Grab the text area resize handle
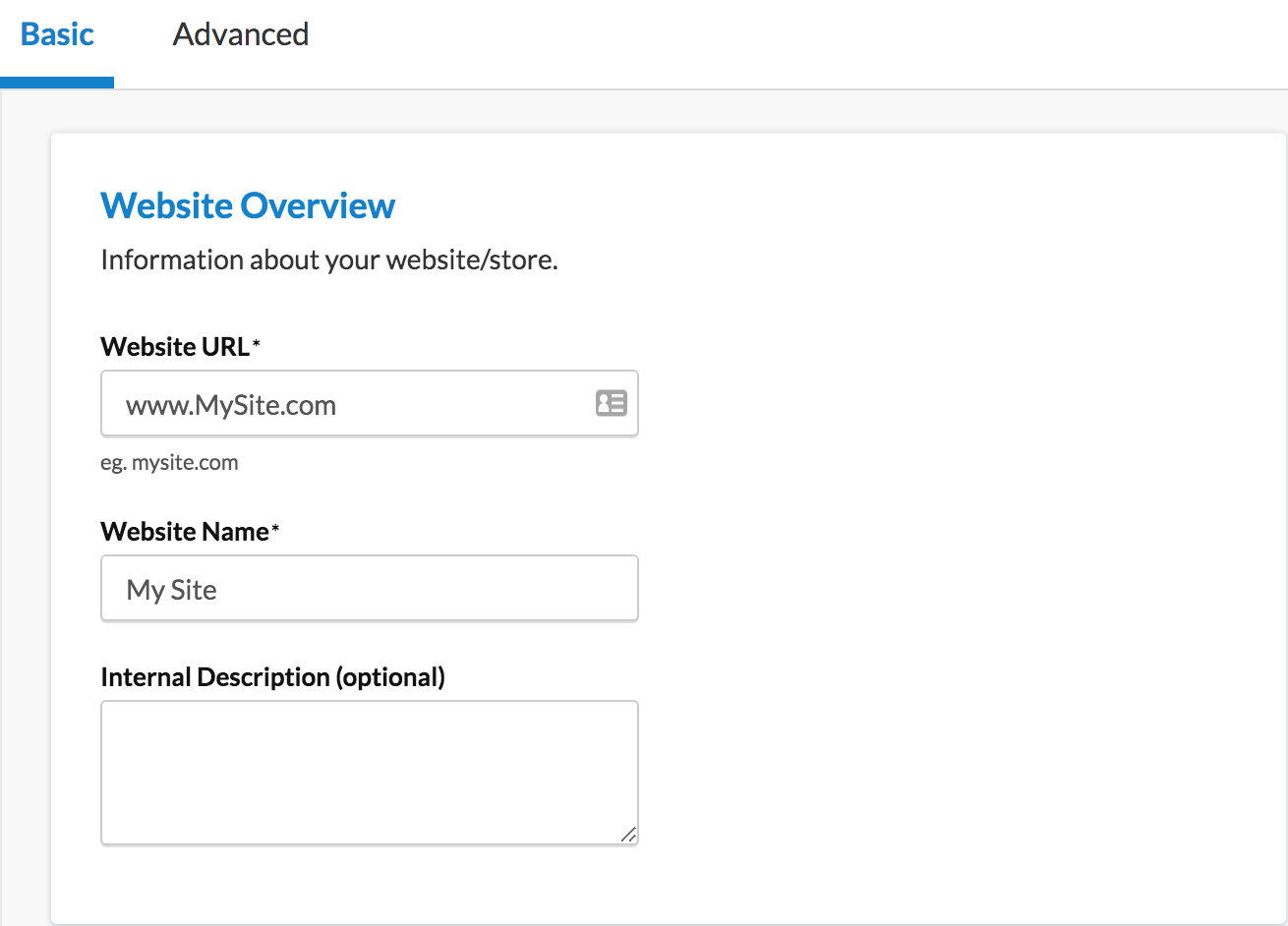The width and height of the screenshot is (1288, 926). click(628, 835)
